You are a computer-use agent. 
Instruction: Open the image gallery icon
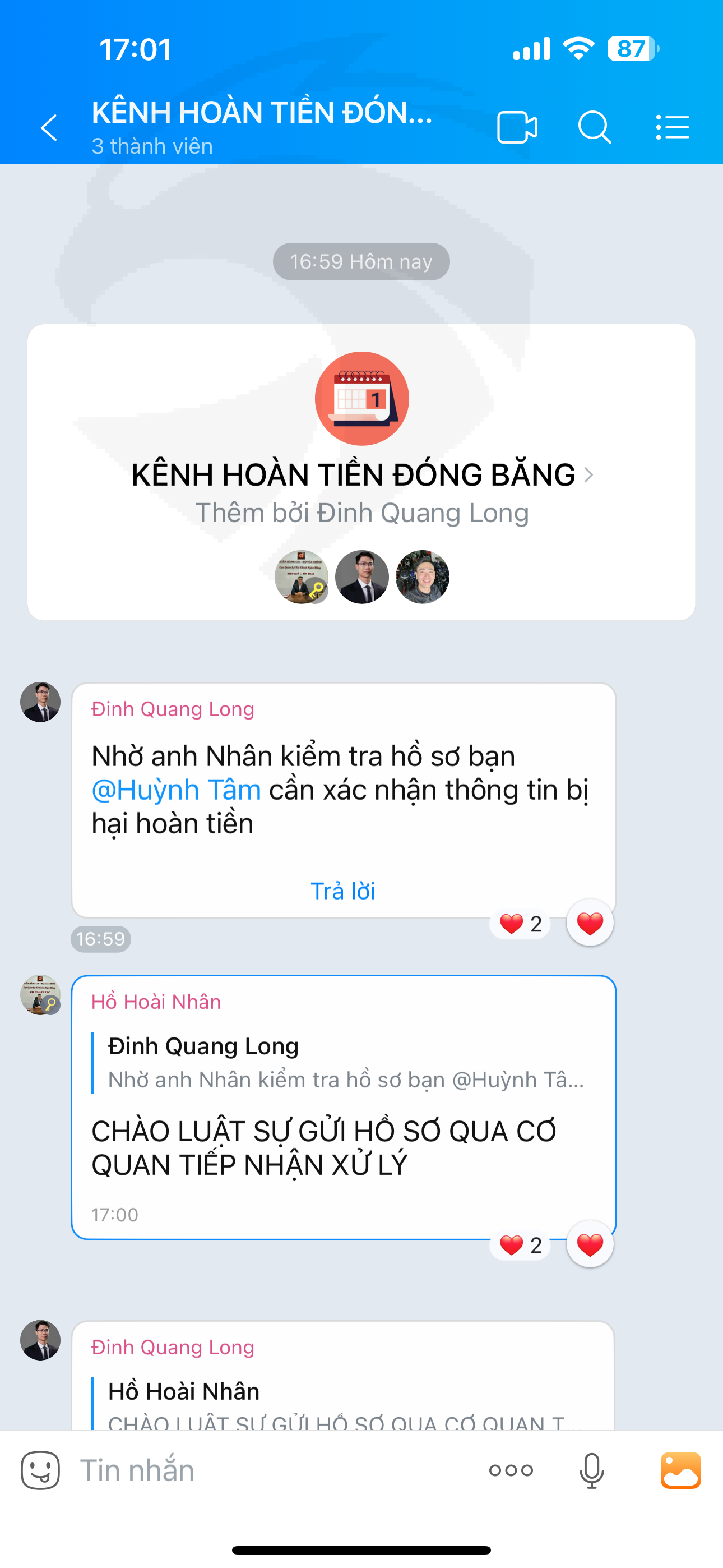(x=681, y=1470)
